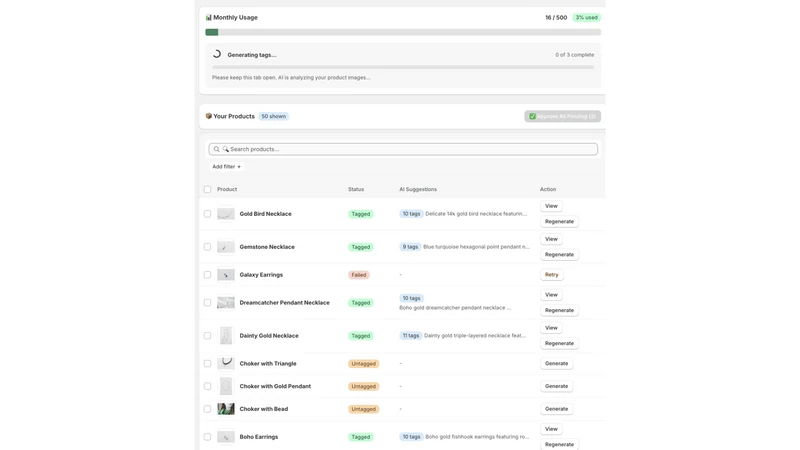Click the Monthly Usage bar chart icon
The image size is (800, 450).
coord(208,17)
